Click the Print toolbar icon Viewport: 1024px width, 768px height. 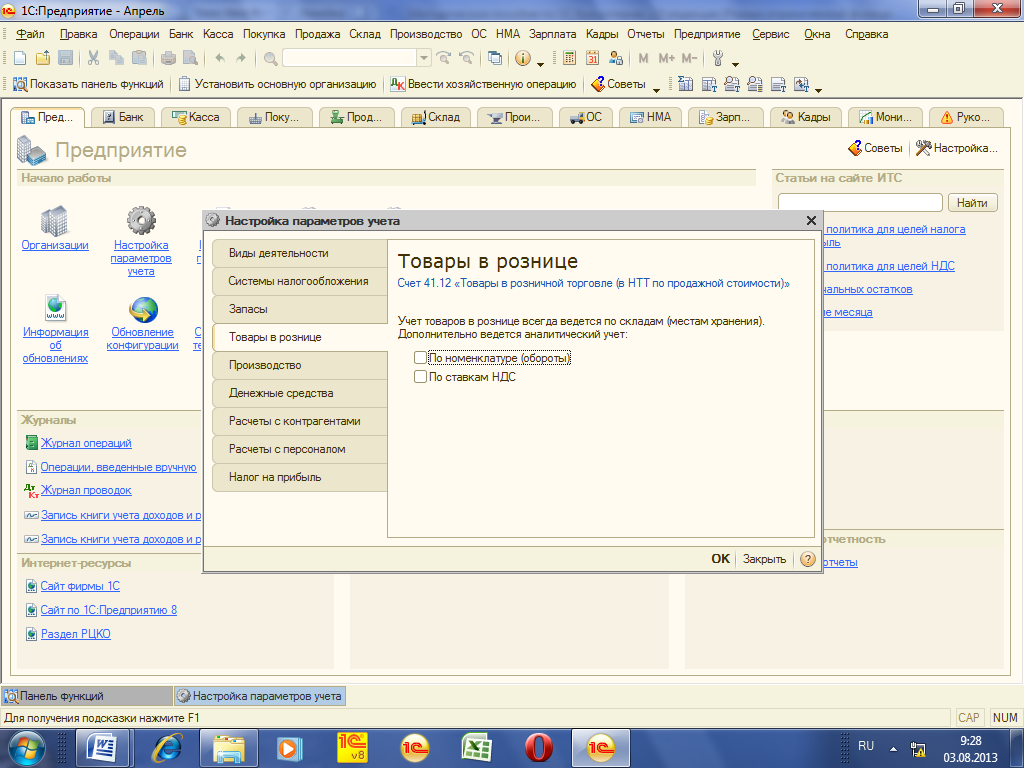pyautogui.click(x=168, y=58)
